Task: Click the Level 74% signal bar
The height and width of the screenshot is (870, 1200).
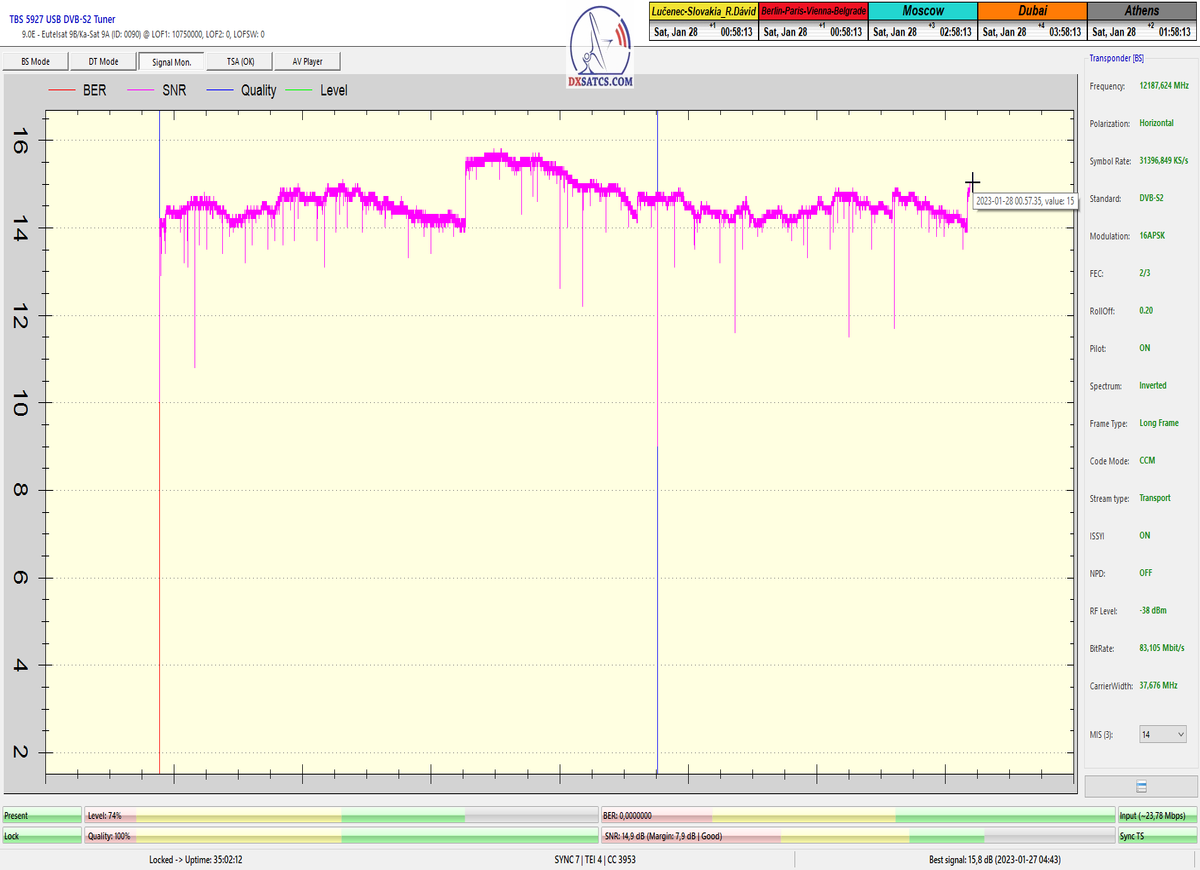Action: (x=340, y=816)
